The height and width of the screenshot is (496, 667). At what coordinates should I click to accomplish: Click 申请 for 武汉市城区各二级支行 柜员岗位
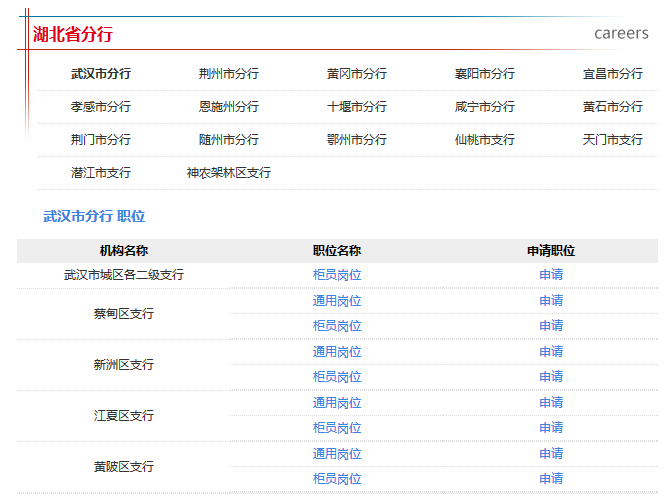551,275
